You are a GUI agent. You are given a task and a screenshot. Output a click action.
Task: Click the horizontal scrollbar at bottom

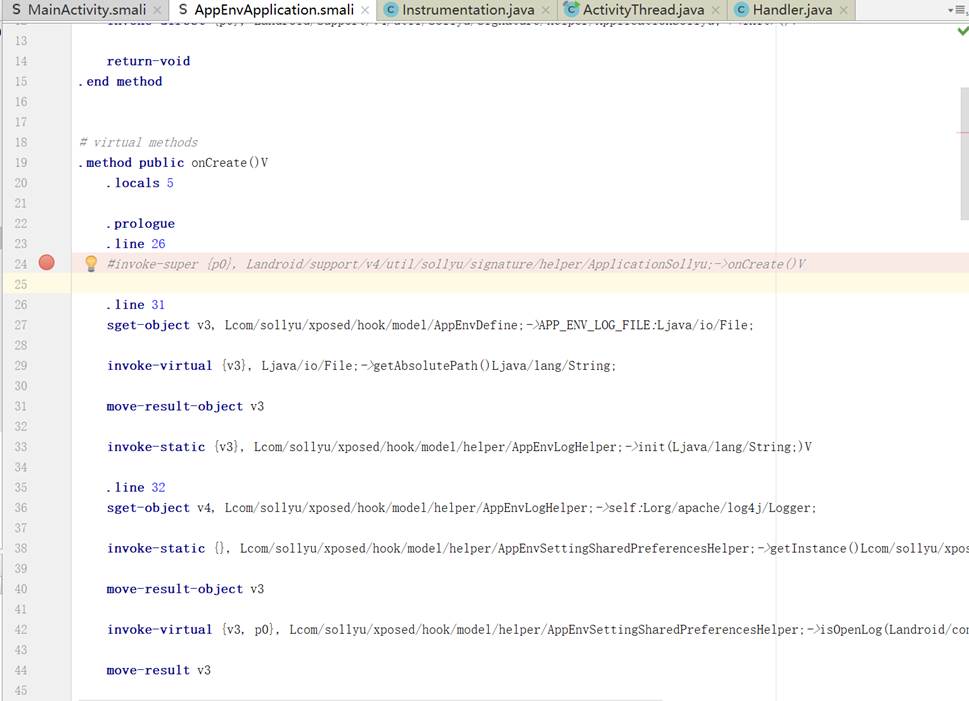point(371,699)
